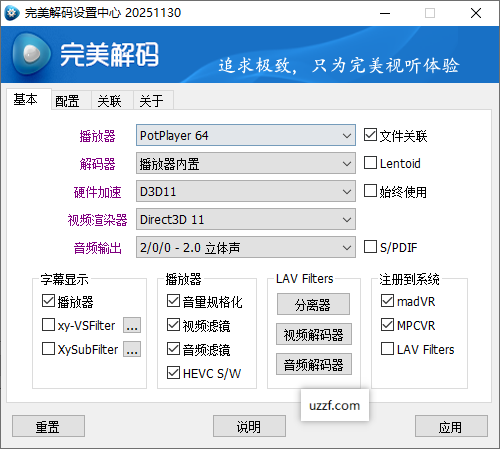Click the 硬件加速 label
Image resolution: width=500 pixels, height=449 pixels.
tap(97, 192)
